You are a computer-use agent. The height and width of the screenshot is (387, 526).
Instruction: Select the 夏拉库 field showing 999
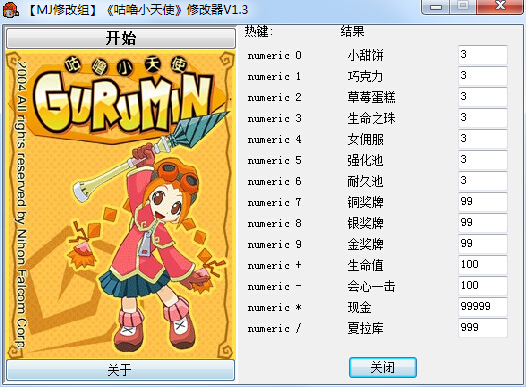[x=483, y=328]
